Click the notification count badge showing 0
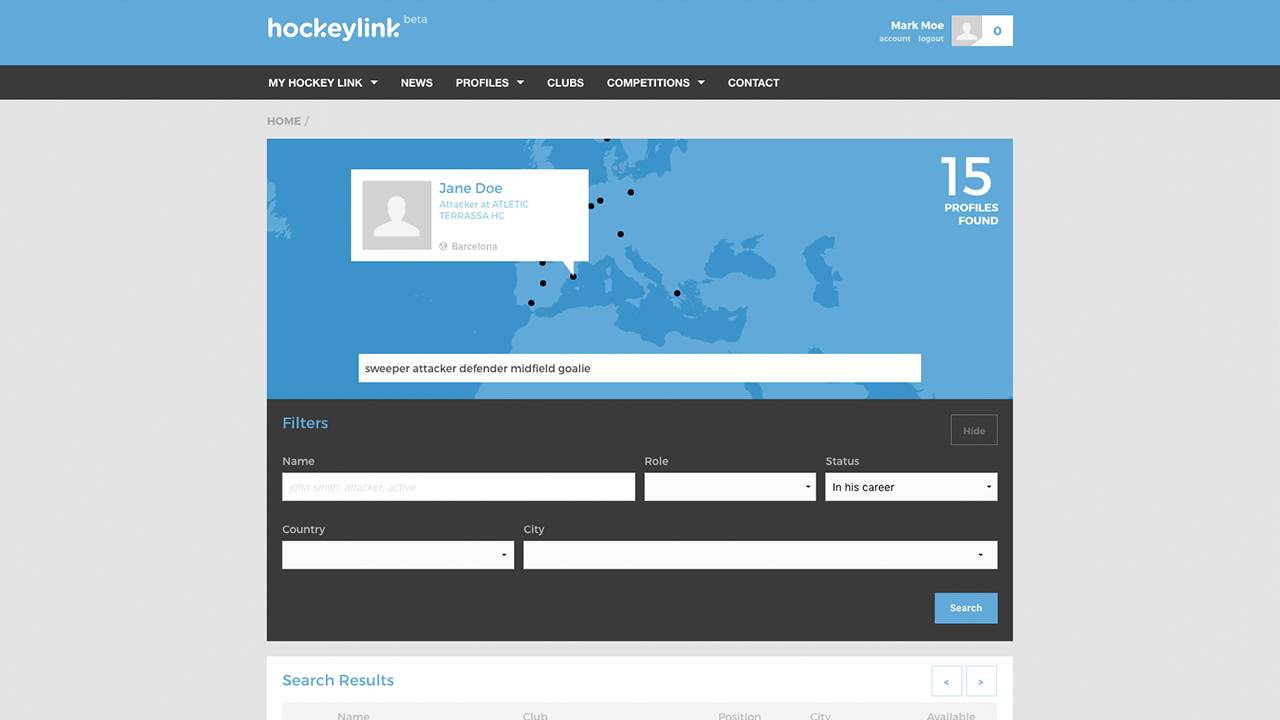1280x720 pixels. [x=997, y=31]
